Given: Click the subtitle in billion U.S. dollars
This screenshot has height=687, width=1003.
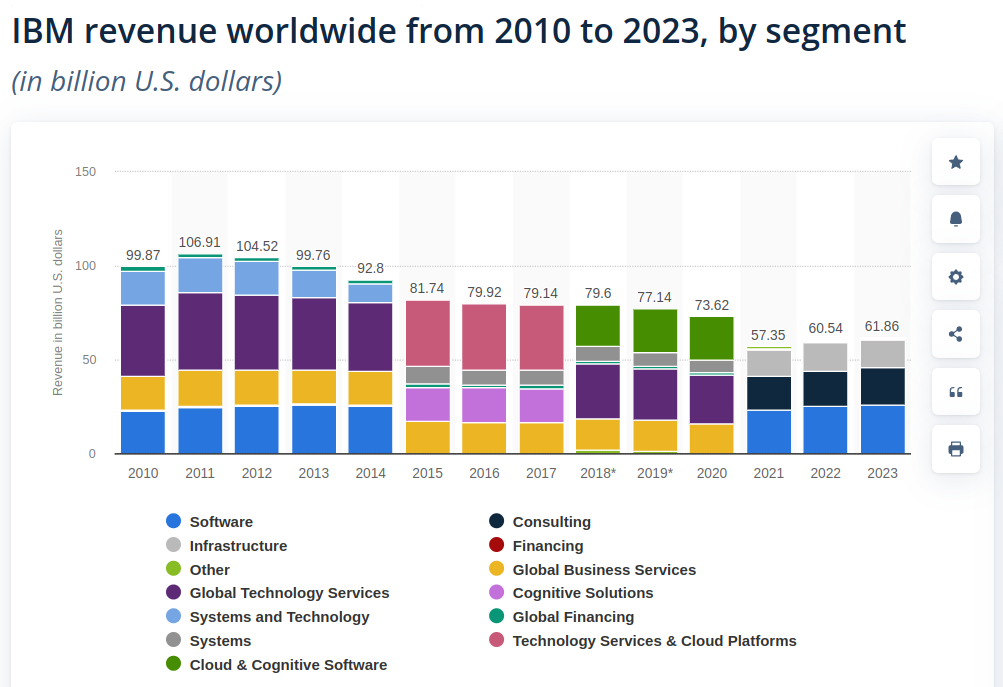Looking at the screenshot, I should point(146,81).
